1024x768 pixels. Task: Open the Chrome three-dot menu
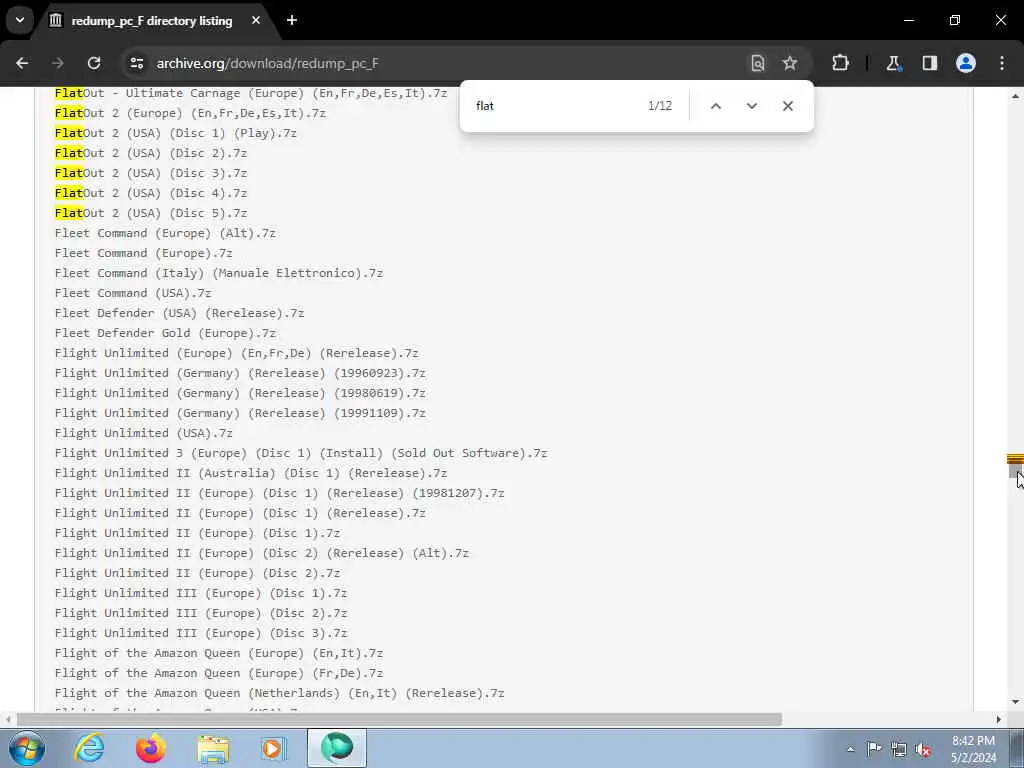(1002, 63)
